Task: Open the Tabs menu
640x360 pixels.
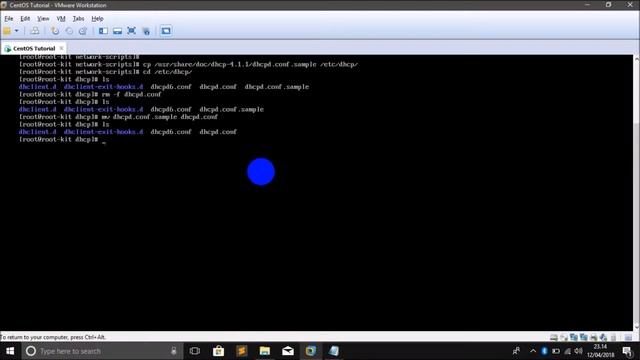Action: 78,19
